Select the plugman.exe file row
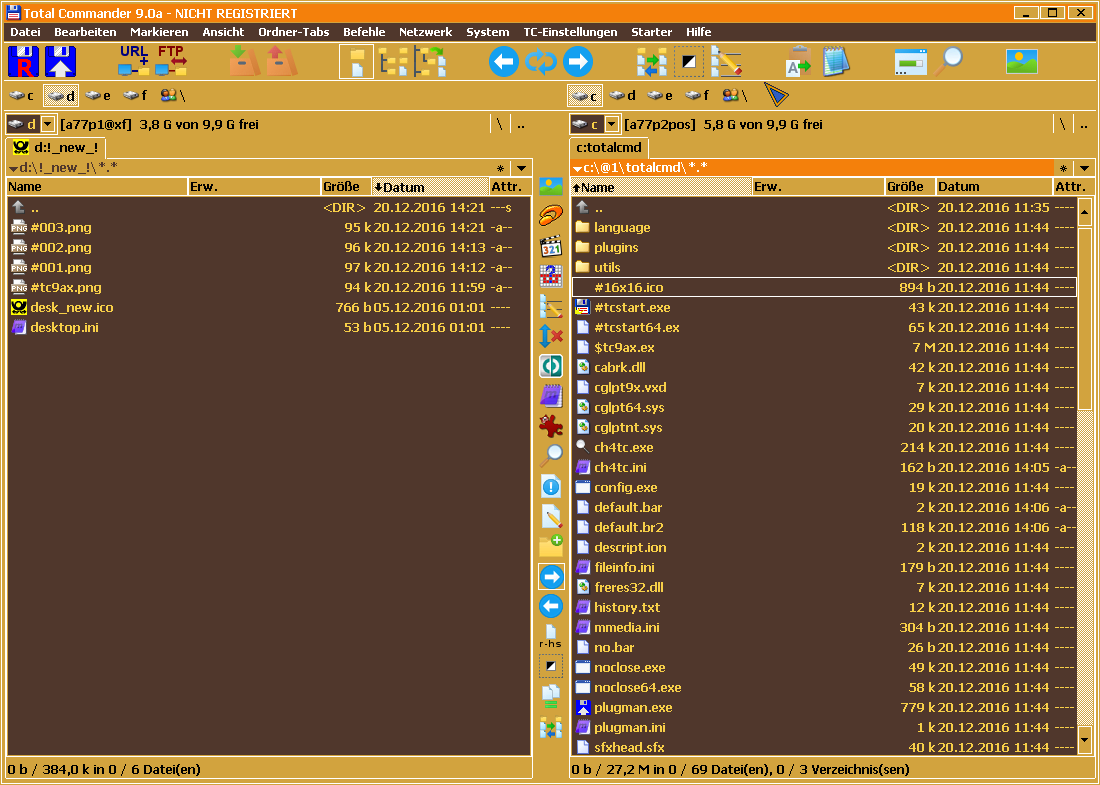Screen dimensions: 1100x785 click(x=824, y=707)
